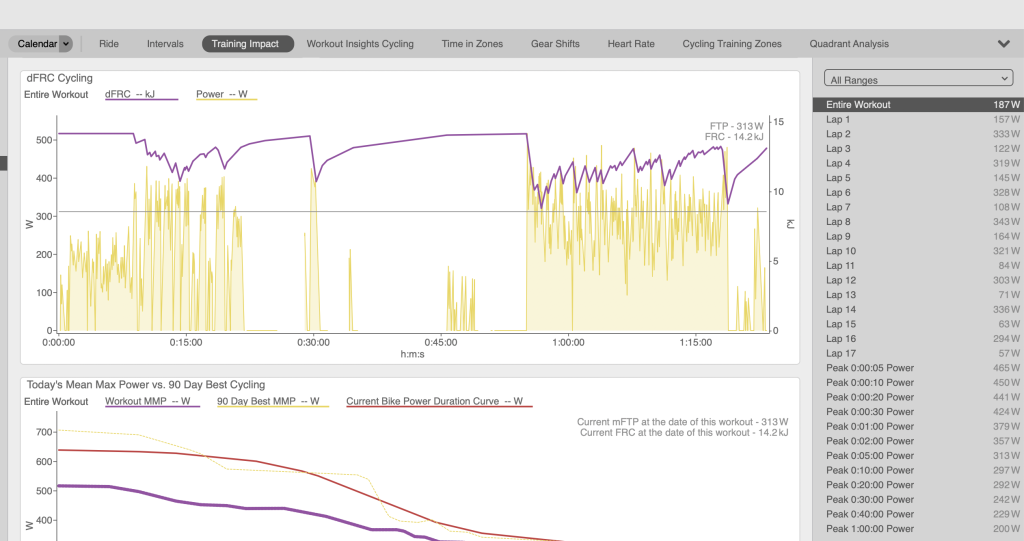
Task: Switch to the Ride tab
Action: (109, 44)
